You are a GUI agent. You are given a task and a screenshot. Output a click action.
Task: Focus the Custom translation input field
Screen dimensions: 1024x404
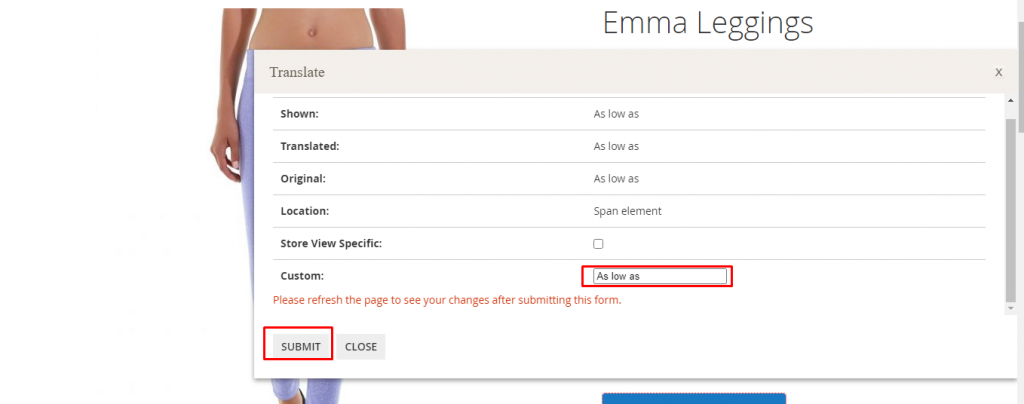660,276
